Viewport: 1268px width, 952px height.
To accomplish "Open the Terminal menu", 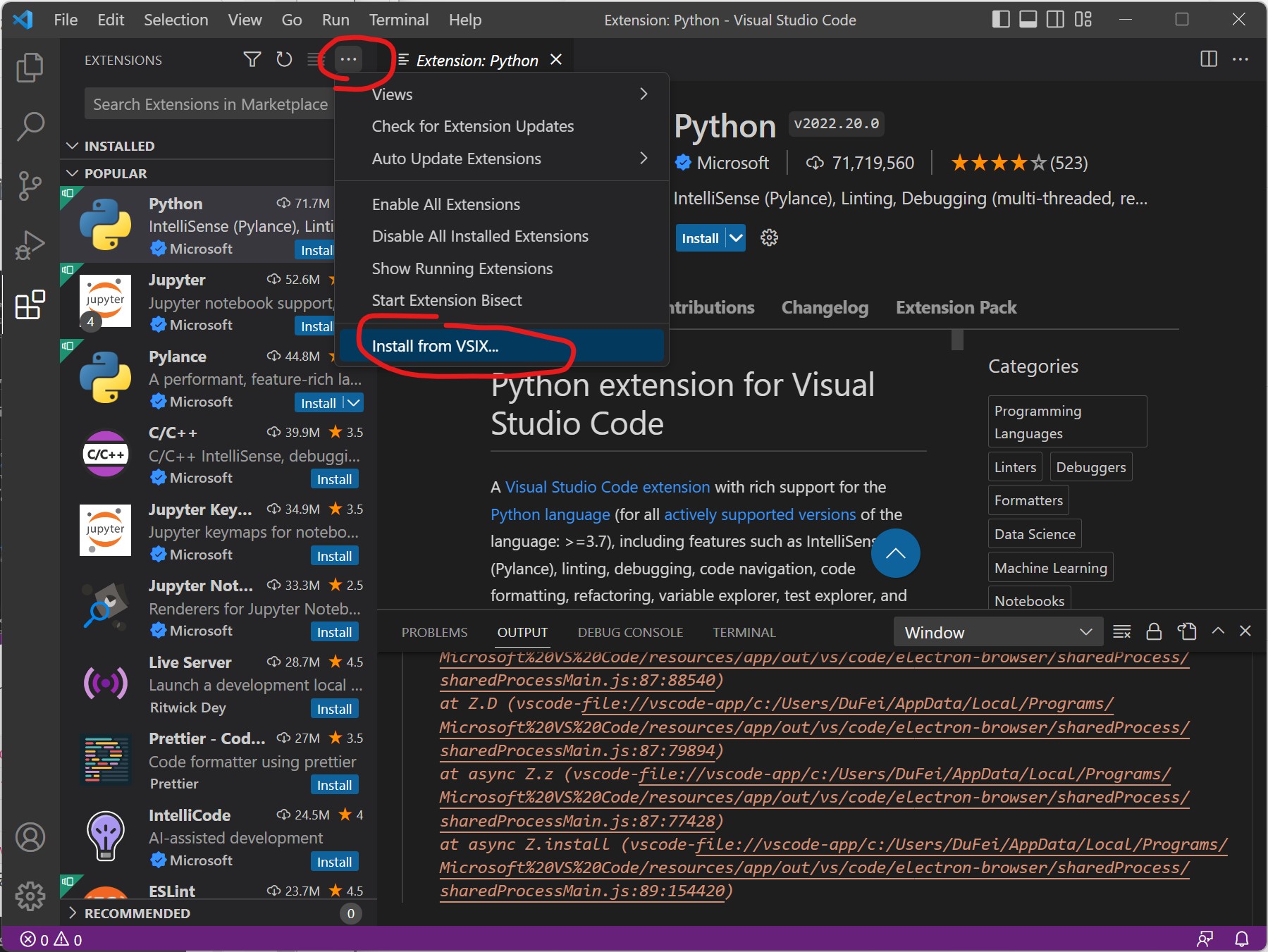I will coord(398,20).
